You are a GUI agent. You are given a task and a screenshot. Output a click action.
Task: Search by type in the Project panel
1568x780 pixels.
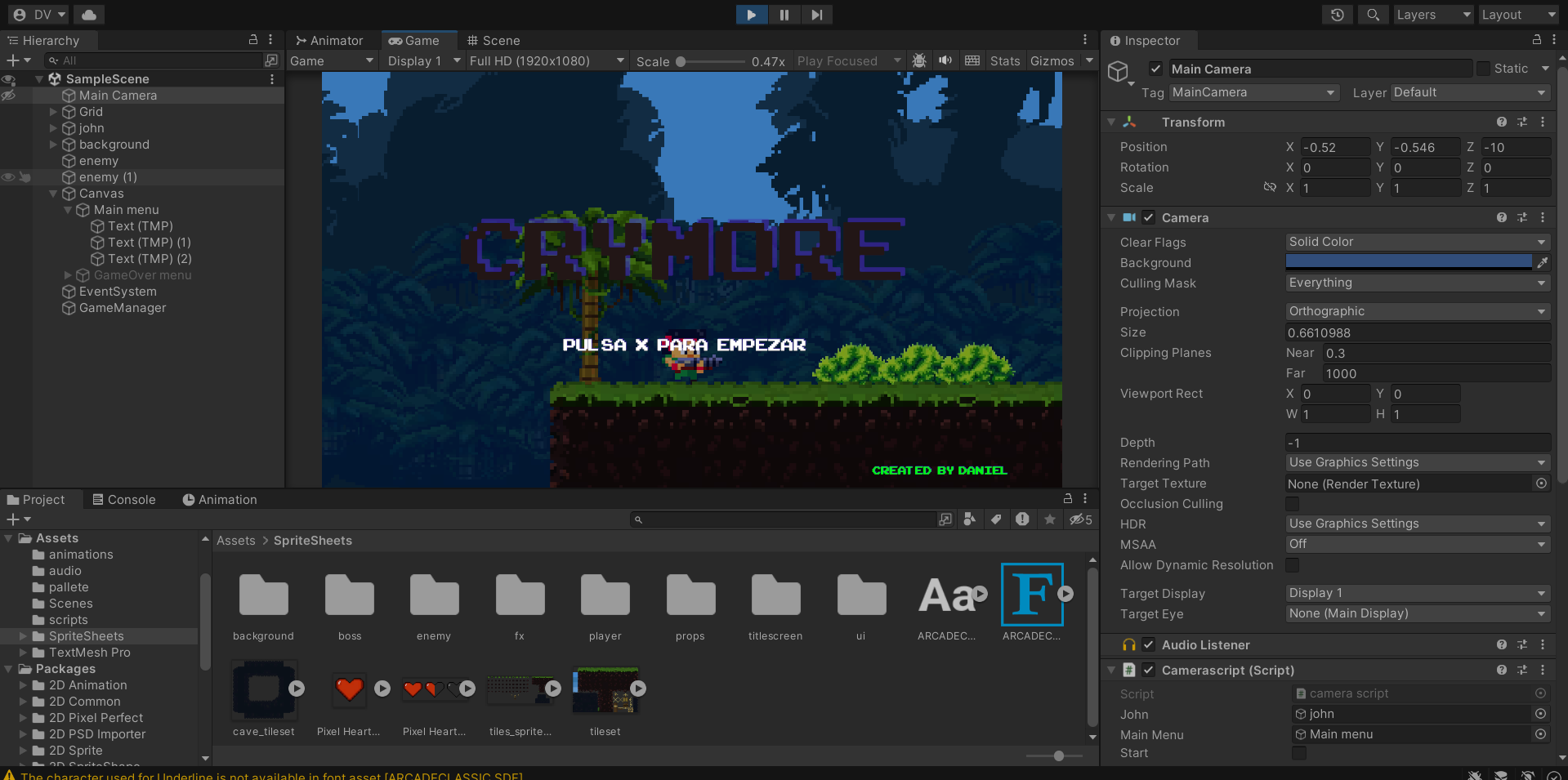[970, 519]
